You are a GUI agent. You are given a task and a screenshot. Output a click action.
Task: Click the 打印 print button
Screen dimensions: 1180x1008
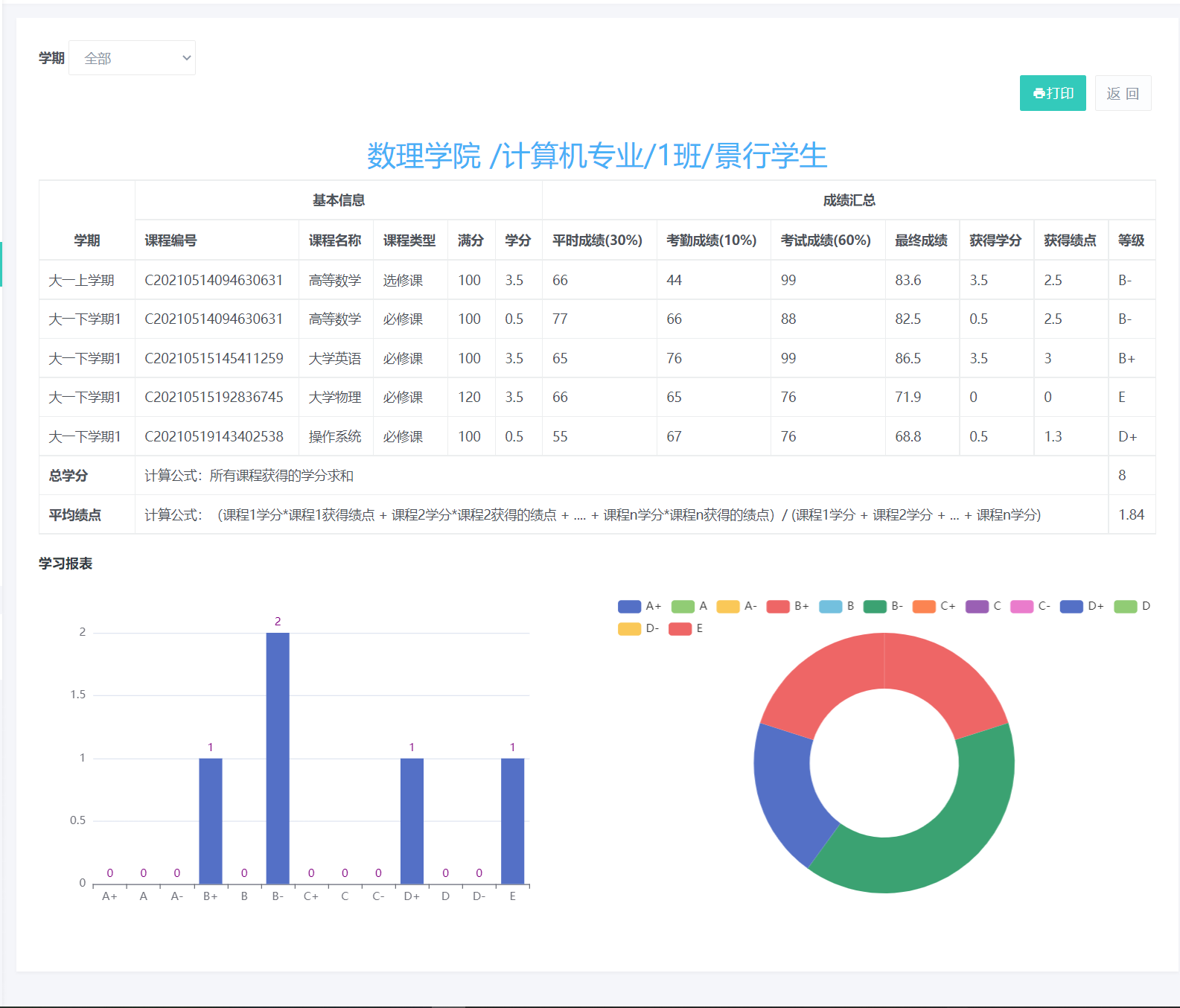tap(1053, 93)
